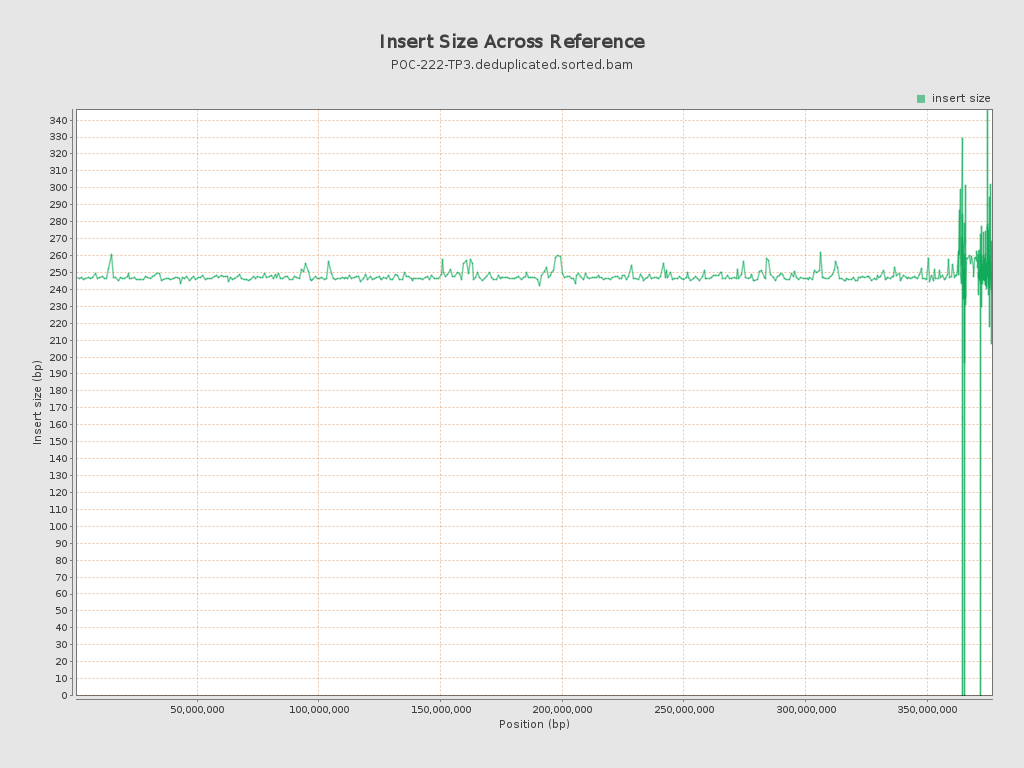Click the 'Position (bp)' x-axis label
The image size is (1024, 768).
coord(534,724)
